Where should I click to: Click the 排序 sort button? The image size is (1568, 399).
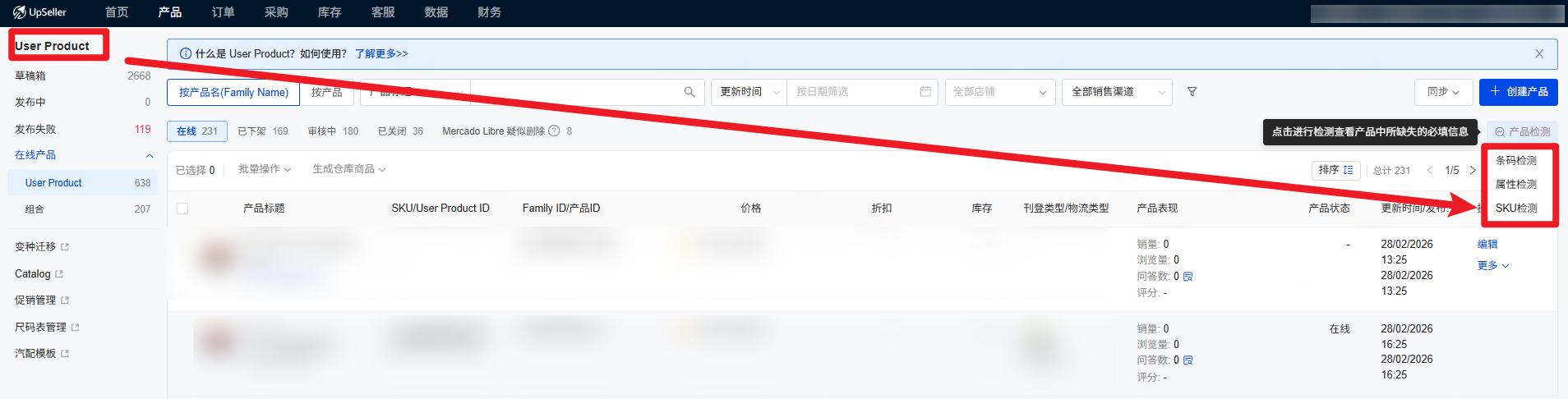click(x=1335, y=170)
